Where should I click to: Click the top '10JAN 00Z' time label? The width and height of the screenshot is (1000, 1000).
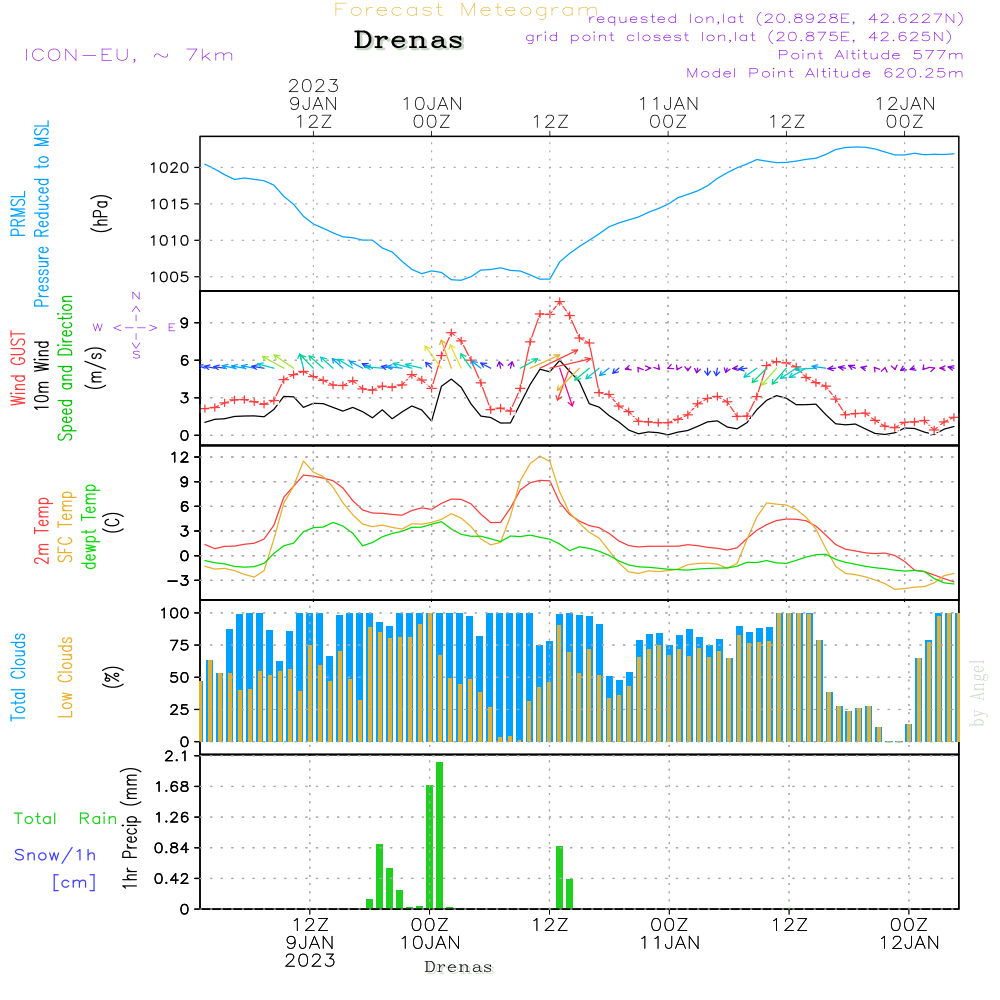pos(432,112)
